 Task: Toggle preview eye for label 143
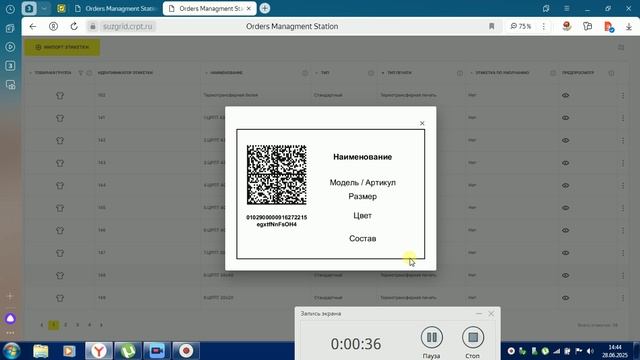click(x=565, y=163)
